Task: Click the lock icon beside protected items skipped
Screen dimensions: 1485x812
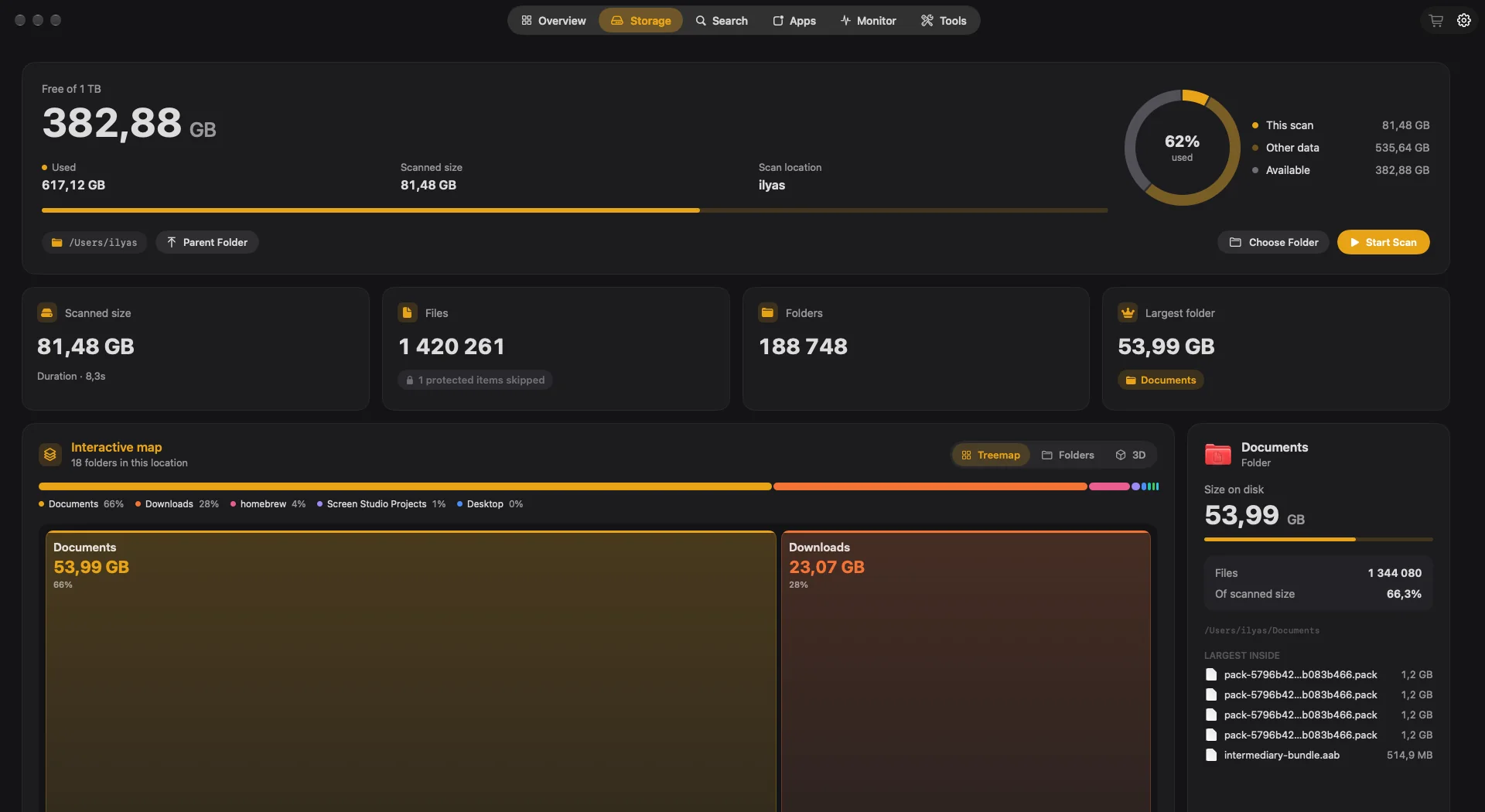Action: pos(410,380)
